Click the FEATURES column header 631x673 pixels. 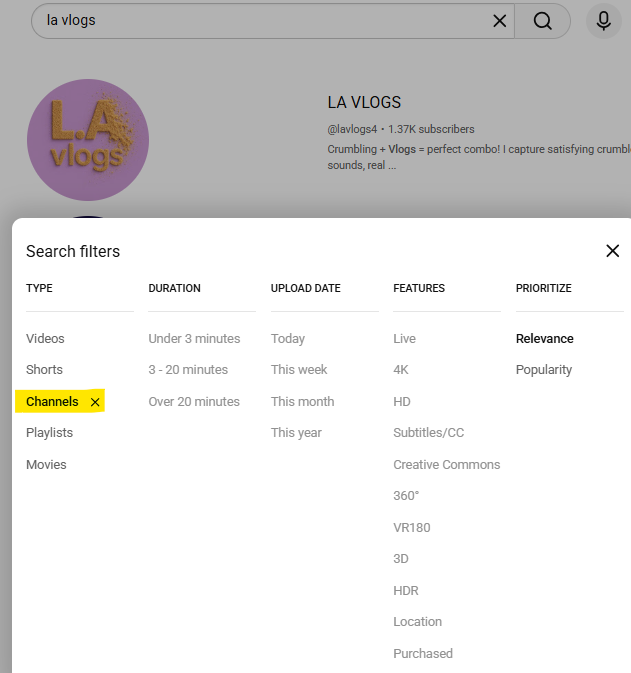point(419,288)
